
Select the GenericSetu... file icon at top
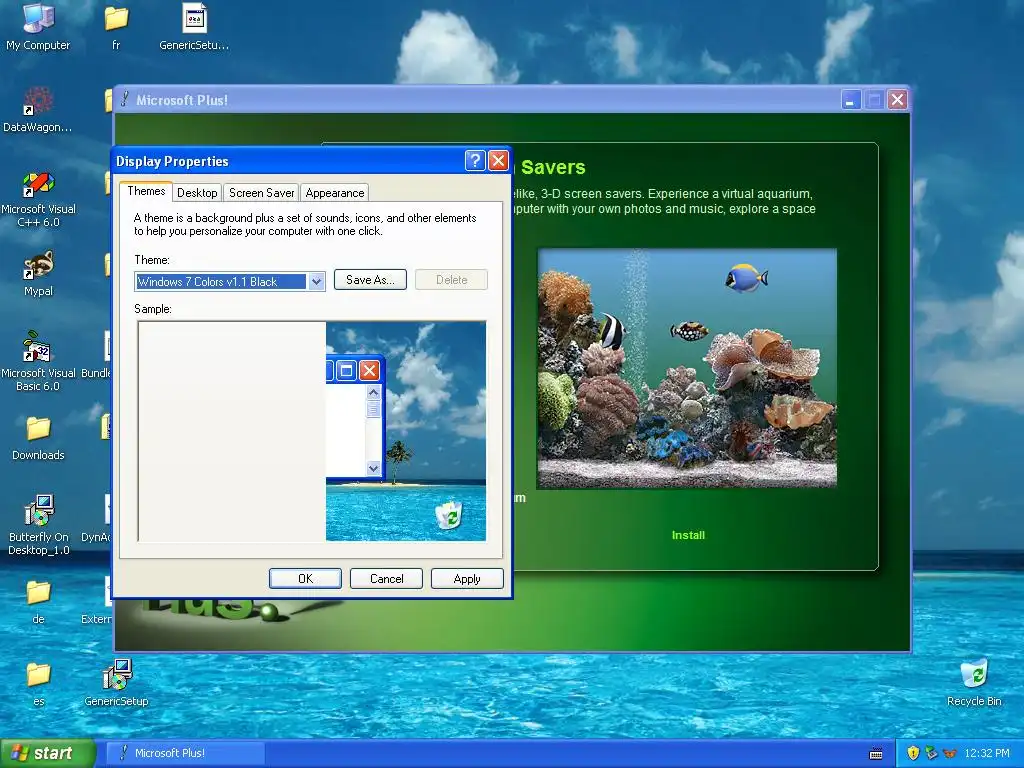tap(194, 26)
